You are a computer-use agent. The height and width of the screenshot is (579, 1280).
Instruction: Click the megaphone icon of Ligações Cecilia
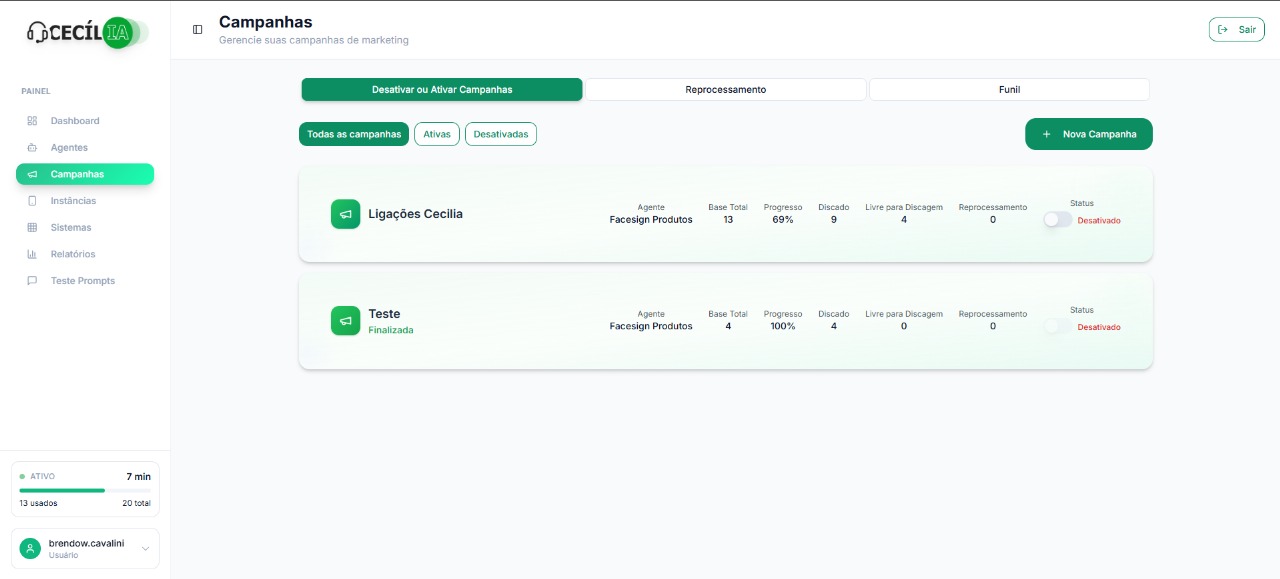point(345,214)
